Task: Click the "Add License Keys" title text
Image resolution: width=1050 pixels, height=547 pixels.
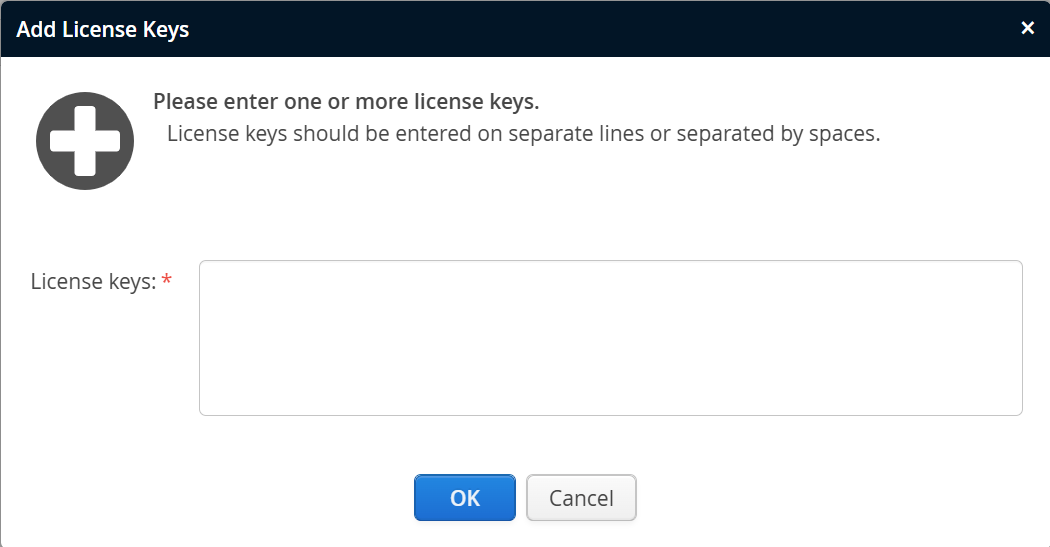Action: point(103,29)
